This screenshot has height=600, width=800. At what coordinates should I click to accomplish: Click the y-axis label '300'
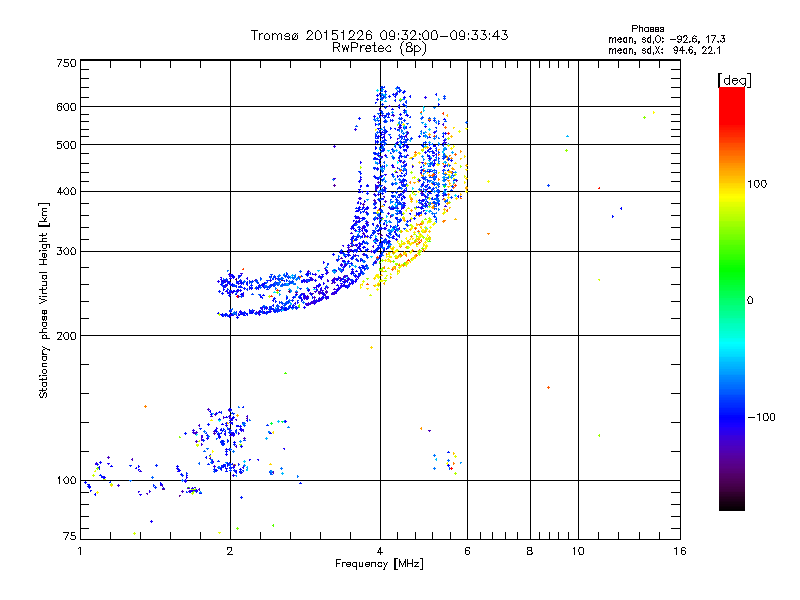click(66, 252)
